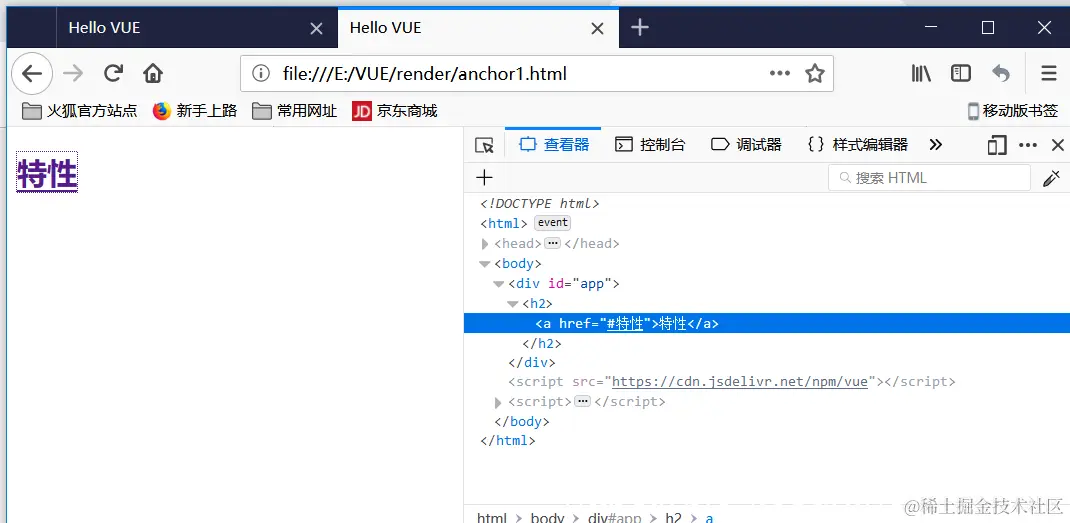Viewport: 1070px width, 523px height.
Task: Toggle the sidebar view icon
Action: pyautogui.click(x=961, y=73)
